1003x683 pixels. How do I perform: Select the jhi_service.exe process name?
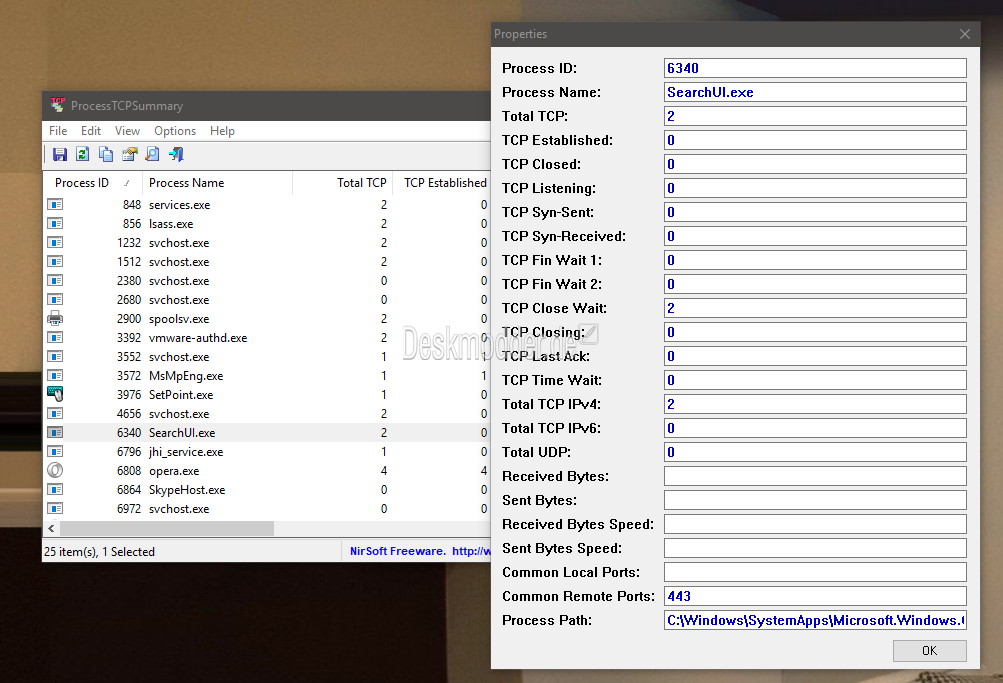(186, 451)
